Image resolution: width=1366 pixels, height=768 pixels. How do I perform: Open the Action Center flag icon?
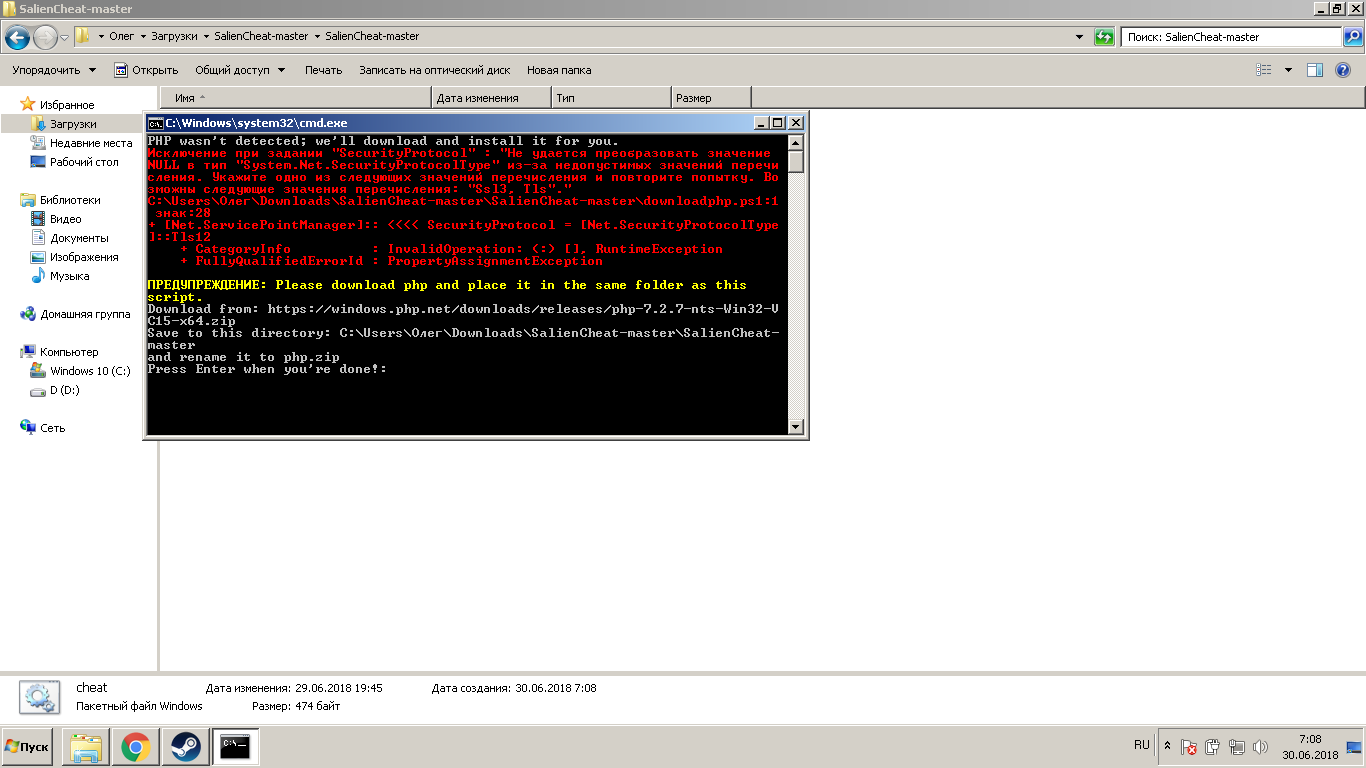1189,747
